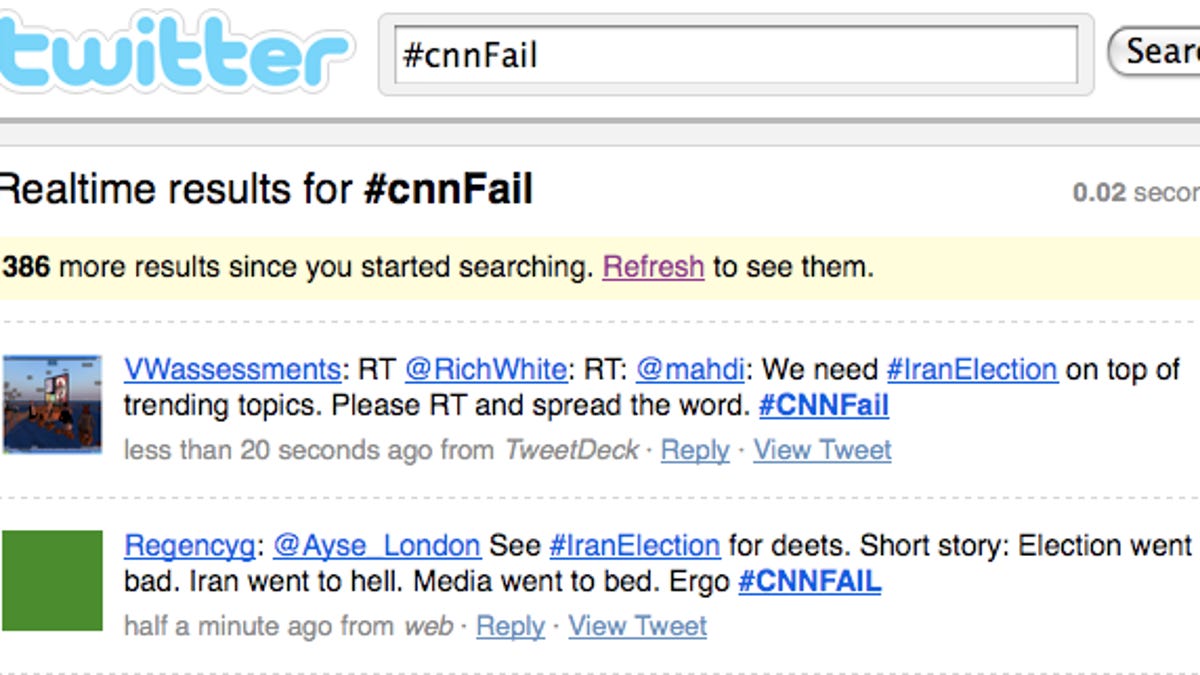Open the VWassessments username link
Image resolution: width=1200 pixels, height=675 pixels.
coord(232,369)
